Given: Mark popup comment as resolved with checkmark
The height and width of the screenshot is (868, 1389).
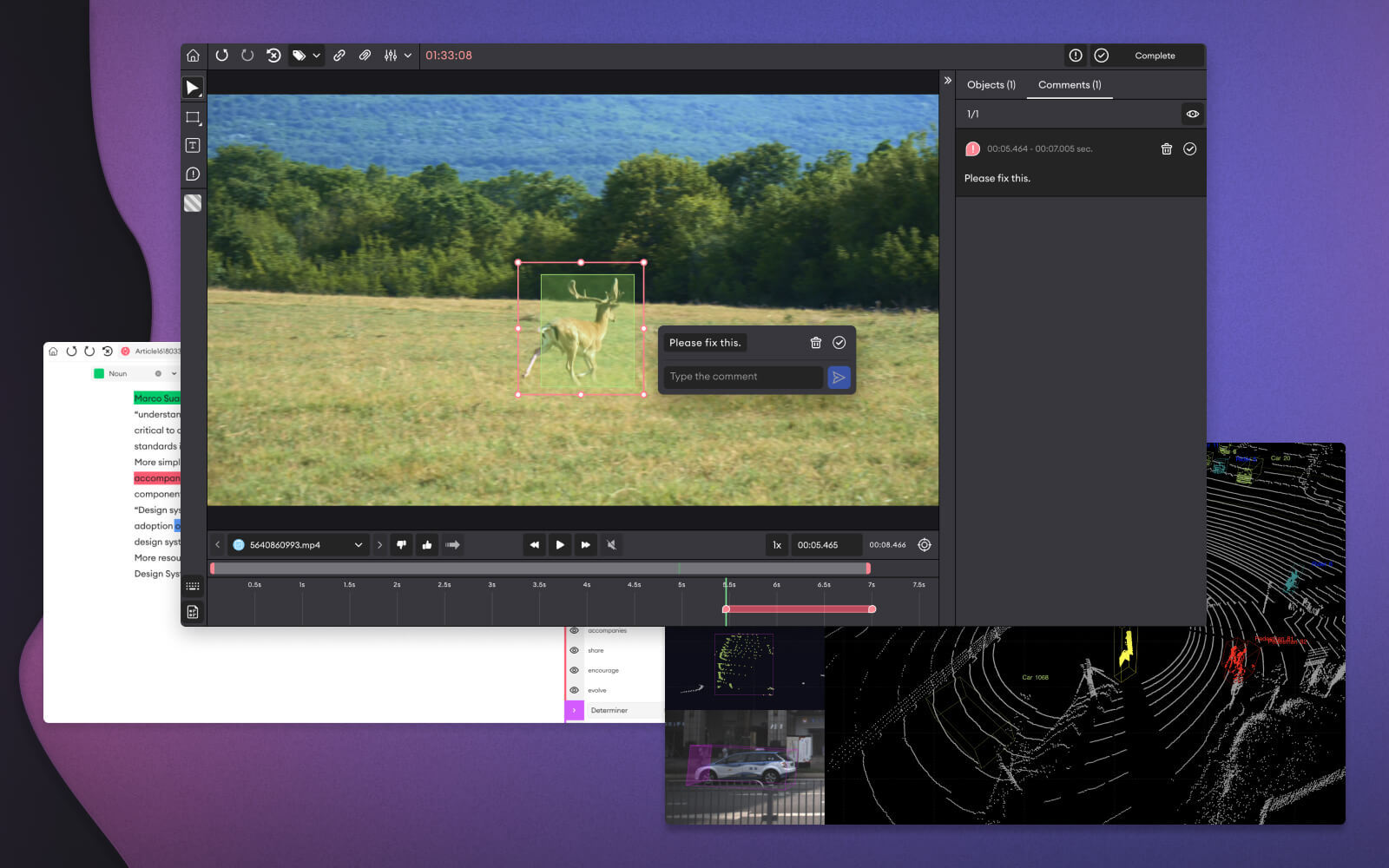Looking at the screenshot, I should [x=839, y=343].
